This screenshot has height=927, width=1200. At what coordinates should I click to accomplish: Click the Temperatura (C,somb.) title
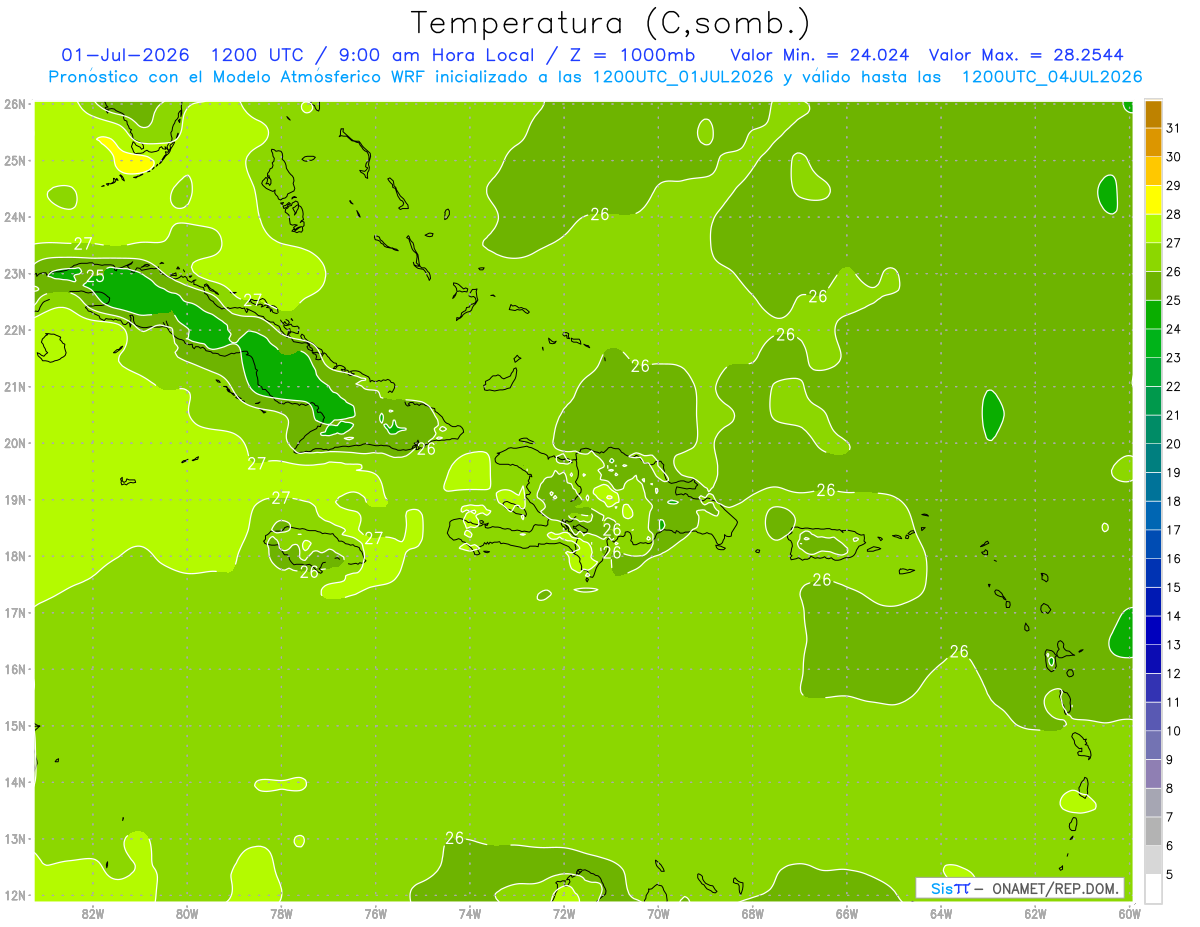click(x=612, y=23)
